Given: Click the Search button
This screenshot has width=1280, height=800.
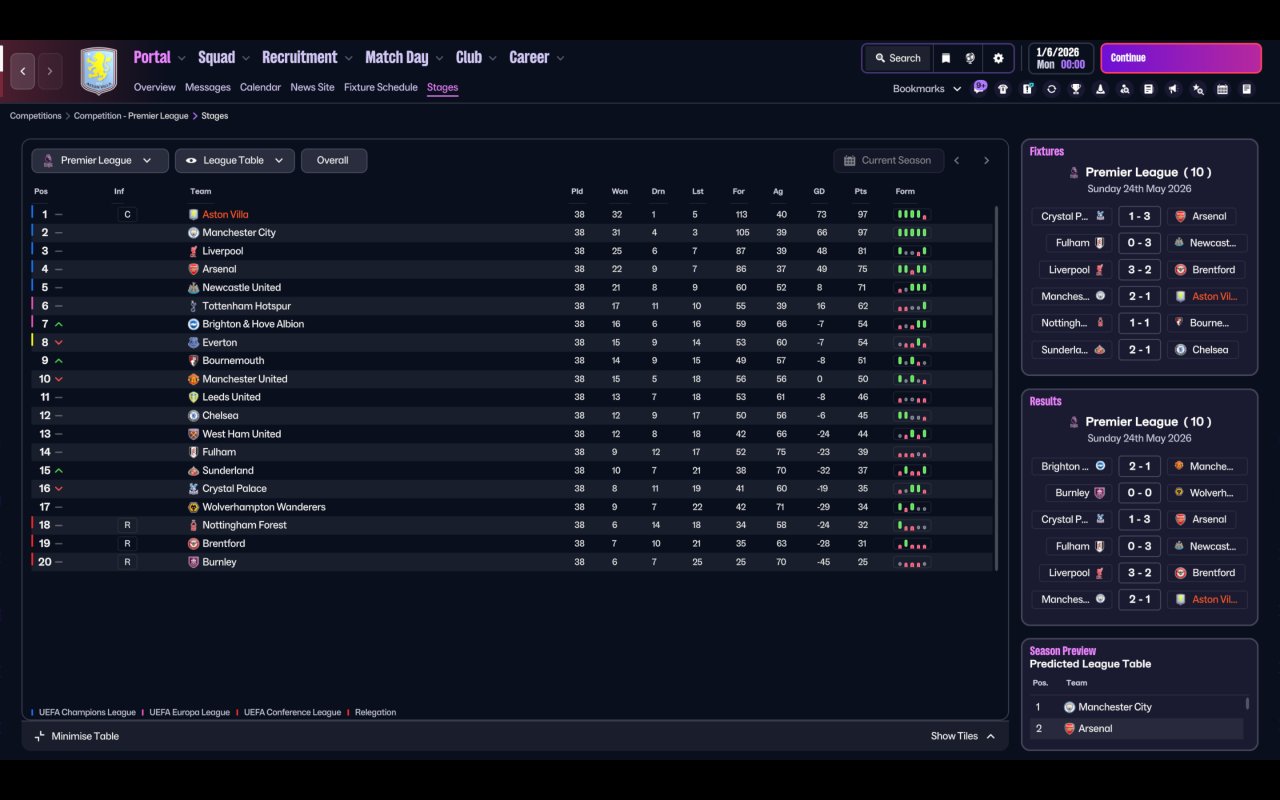Looking at the screenshot, I should (x=897, y=58).
